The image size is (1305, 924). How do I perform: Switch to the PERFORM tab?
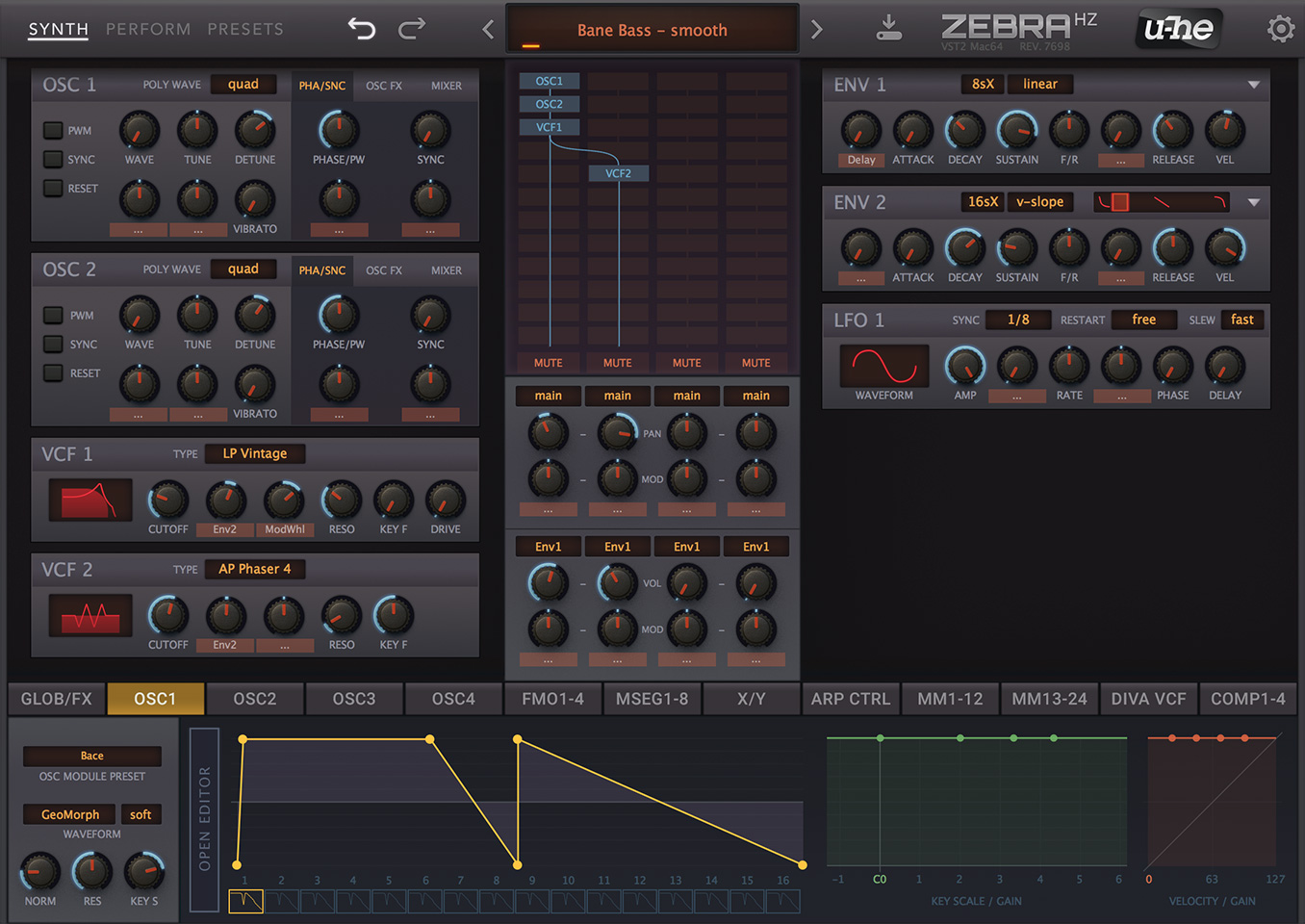pos(148,29)
